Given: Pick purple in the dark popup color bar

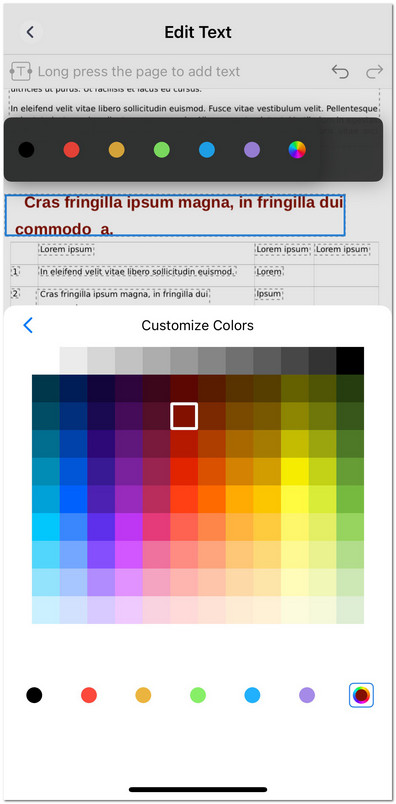Looking at the screenshot, I should (252, 150).
